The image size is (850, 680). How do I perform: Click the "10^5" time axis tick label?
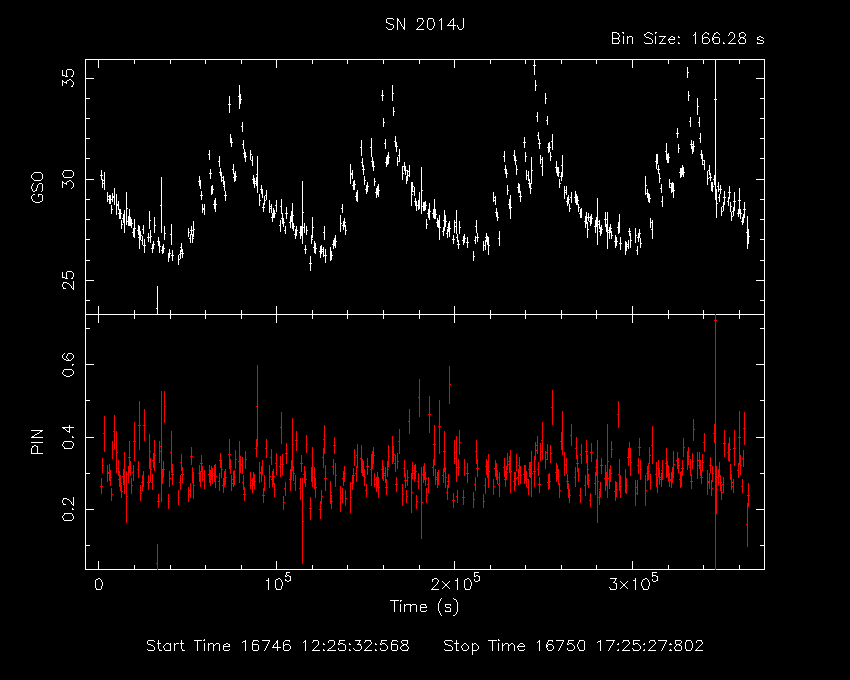pos(279,583)
